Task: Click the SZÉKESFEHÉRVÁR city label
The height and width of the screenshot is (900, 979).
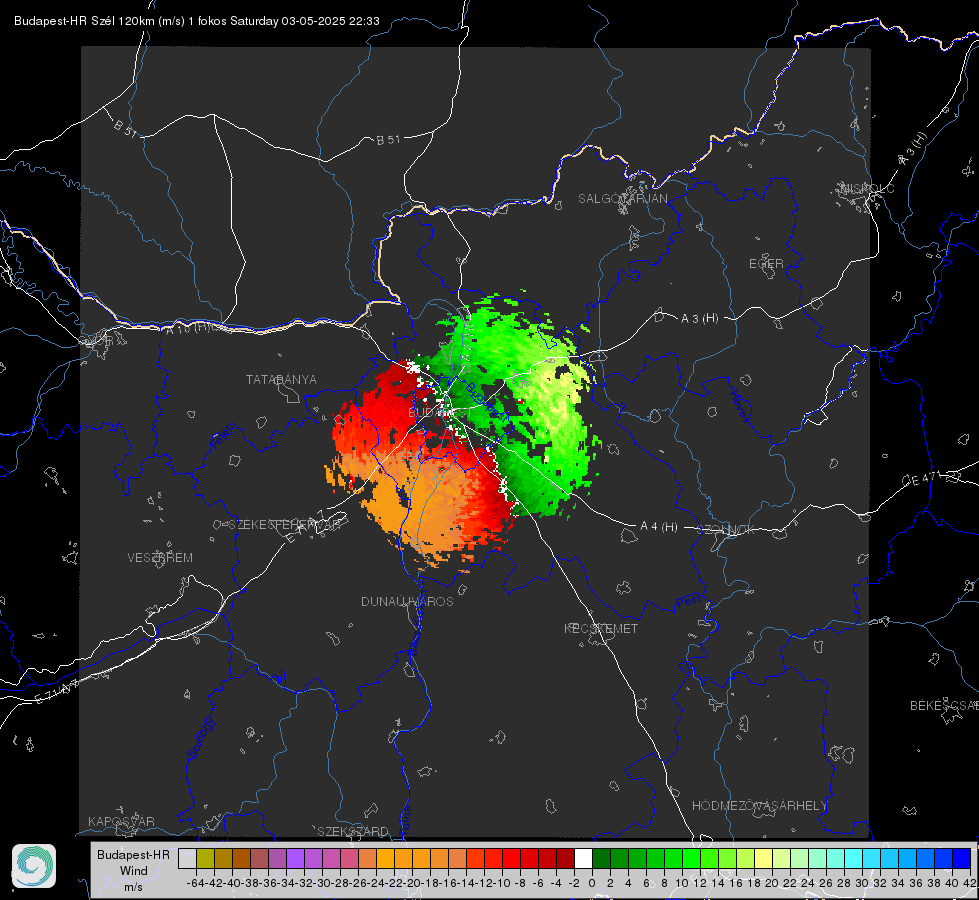Action: (284, 525)
